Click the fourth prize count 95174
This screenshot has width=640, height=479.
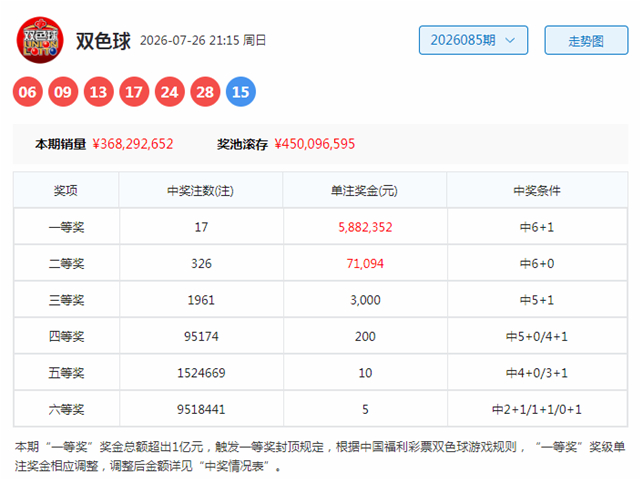pos(201,337)
